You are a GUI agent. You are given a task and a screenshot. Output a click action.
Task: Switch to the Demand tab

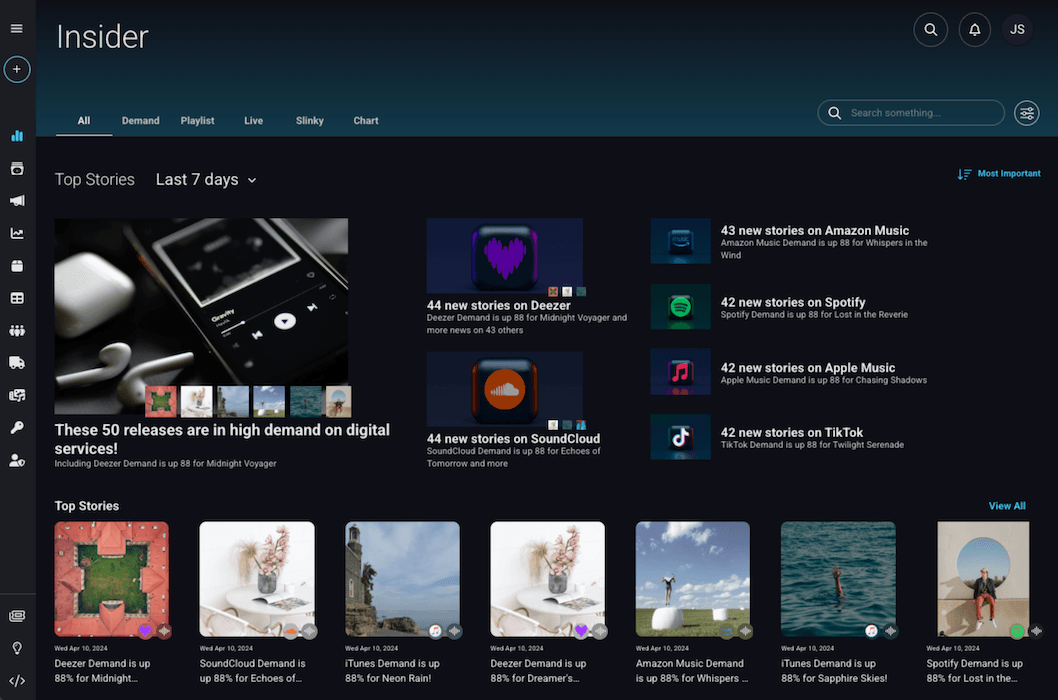[140, 120]
